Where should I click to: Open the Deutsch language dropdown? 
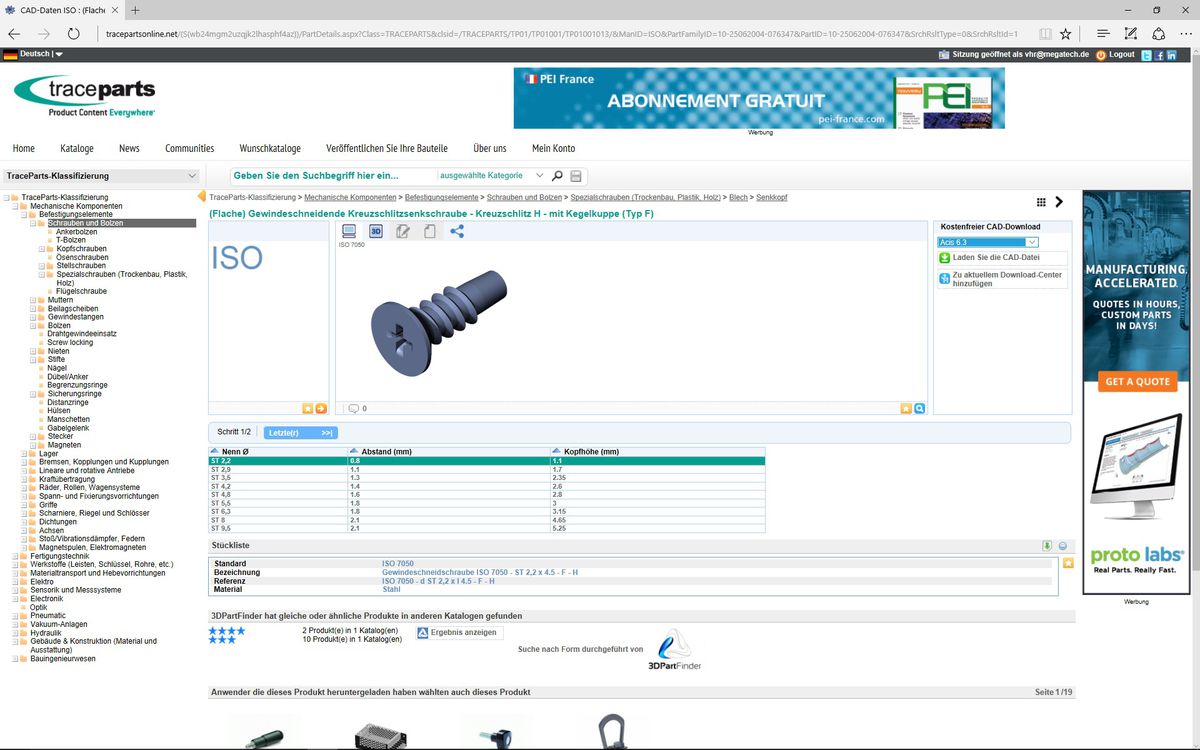[x=34, y=54]
